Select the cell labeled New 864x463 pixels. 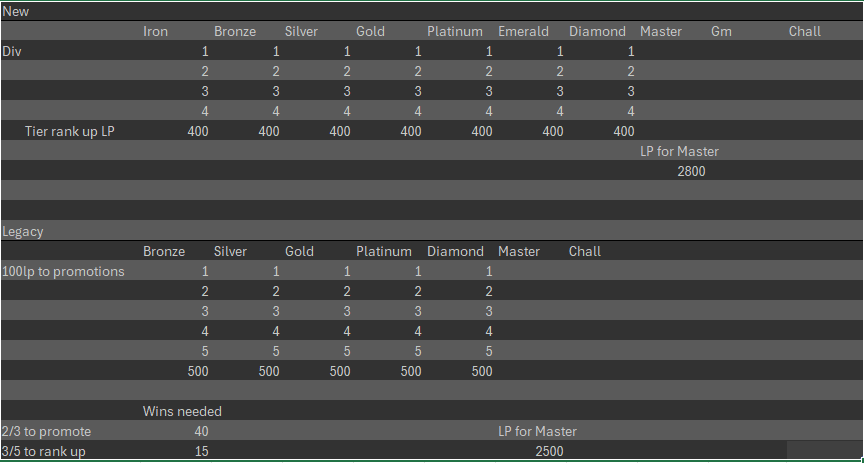15,12
